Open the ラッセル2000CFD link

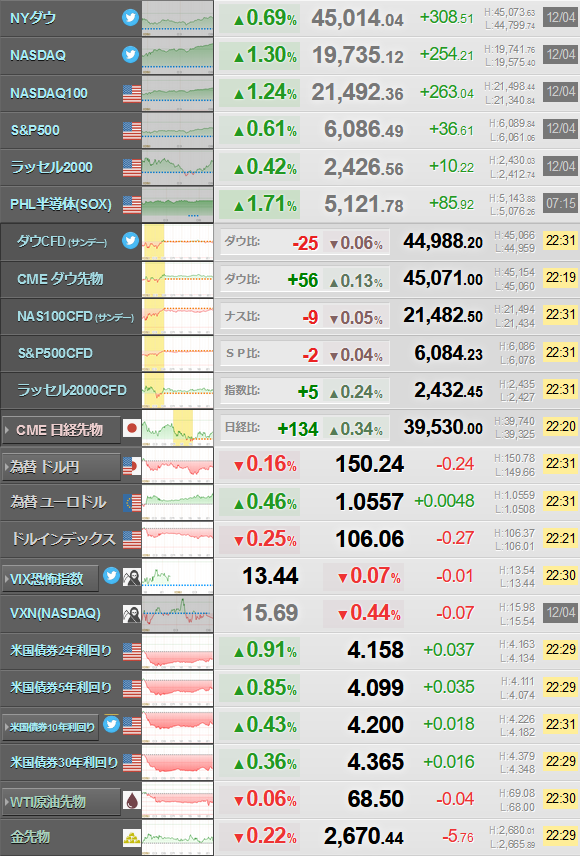pyautogui.click(x=72, y=390)
